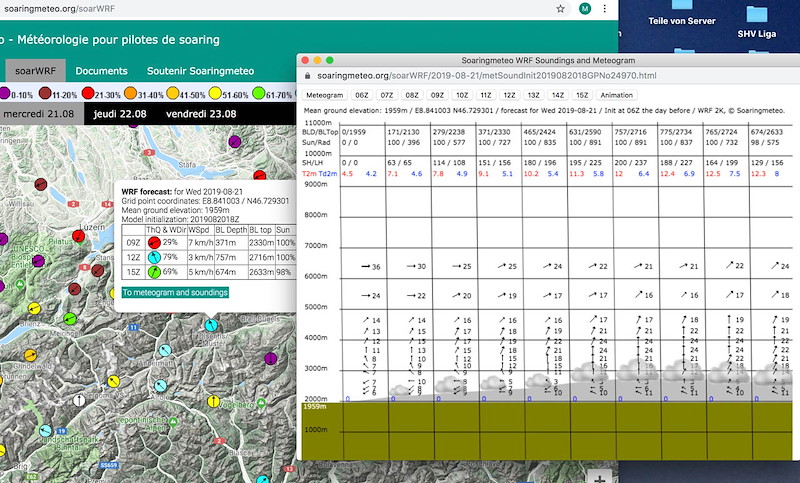Click the Meteogram button
The image size is (800, 483).
pos(324,95)
